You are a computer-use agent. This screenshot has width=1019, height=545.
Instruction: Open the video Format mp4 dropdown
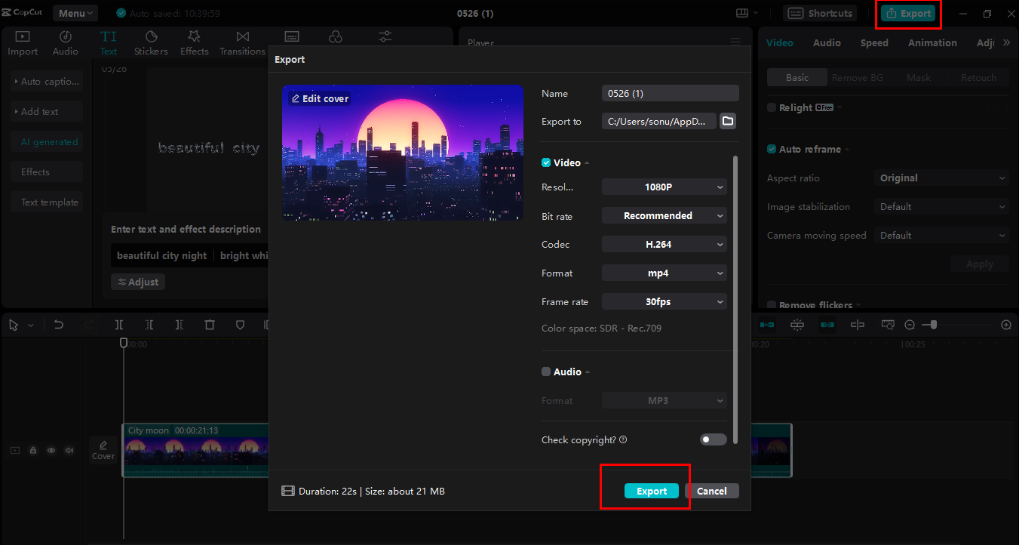point(664,273)
